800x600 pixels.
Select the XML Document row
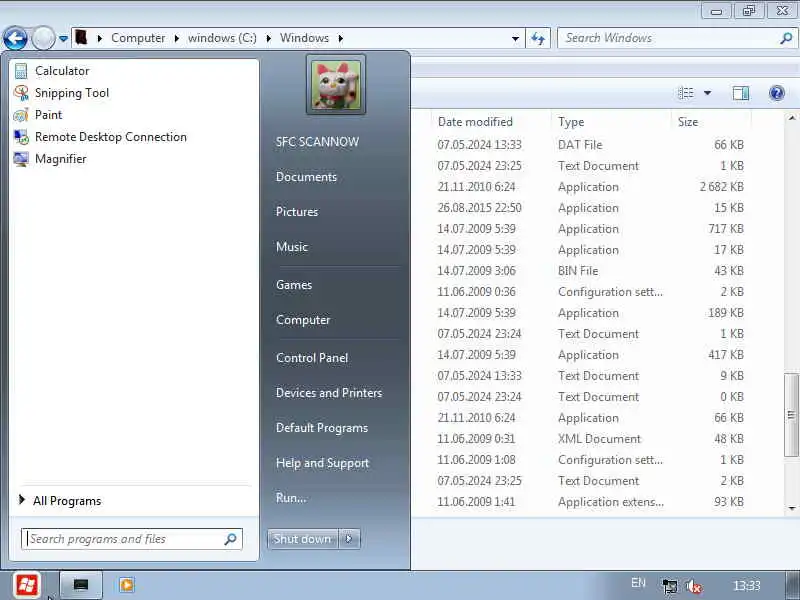(x=590, y=439)
